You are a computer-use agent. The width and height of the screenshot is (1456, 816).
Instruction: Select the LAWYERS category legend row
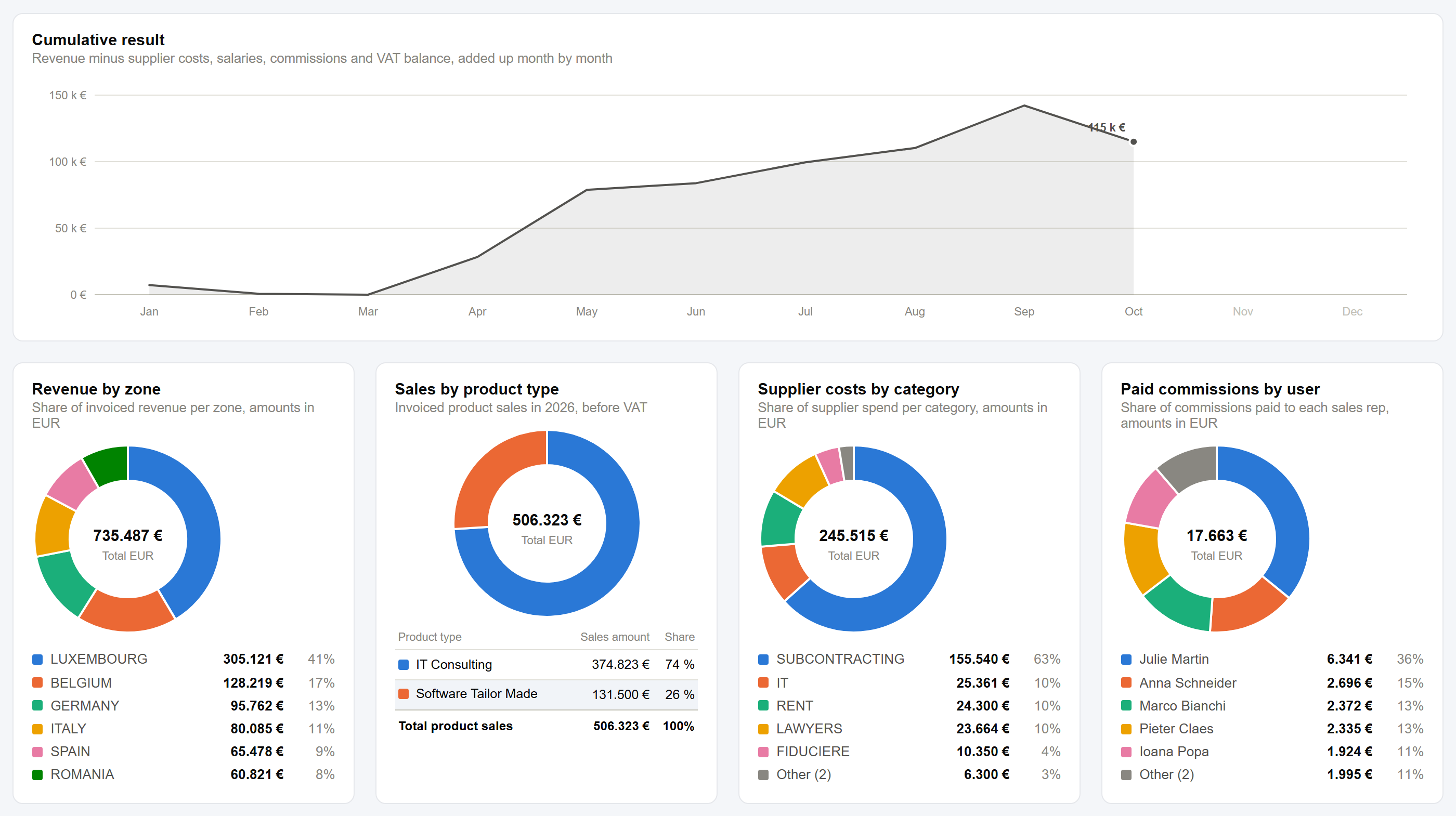(909, 729)
